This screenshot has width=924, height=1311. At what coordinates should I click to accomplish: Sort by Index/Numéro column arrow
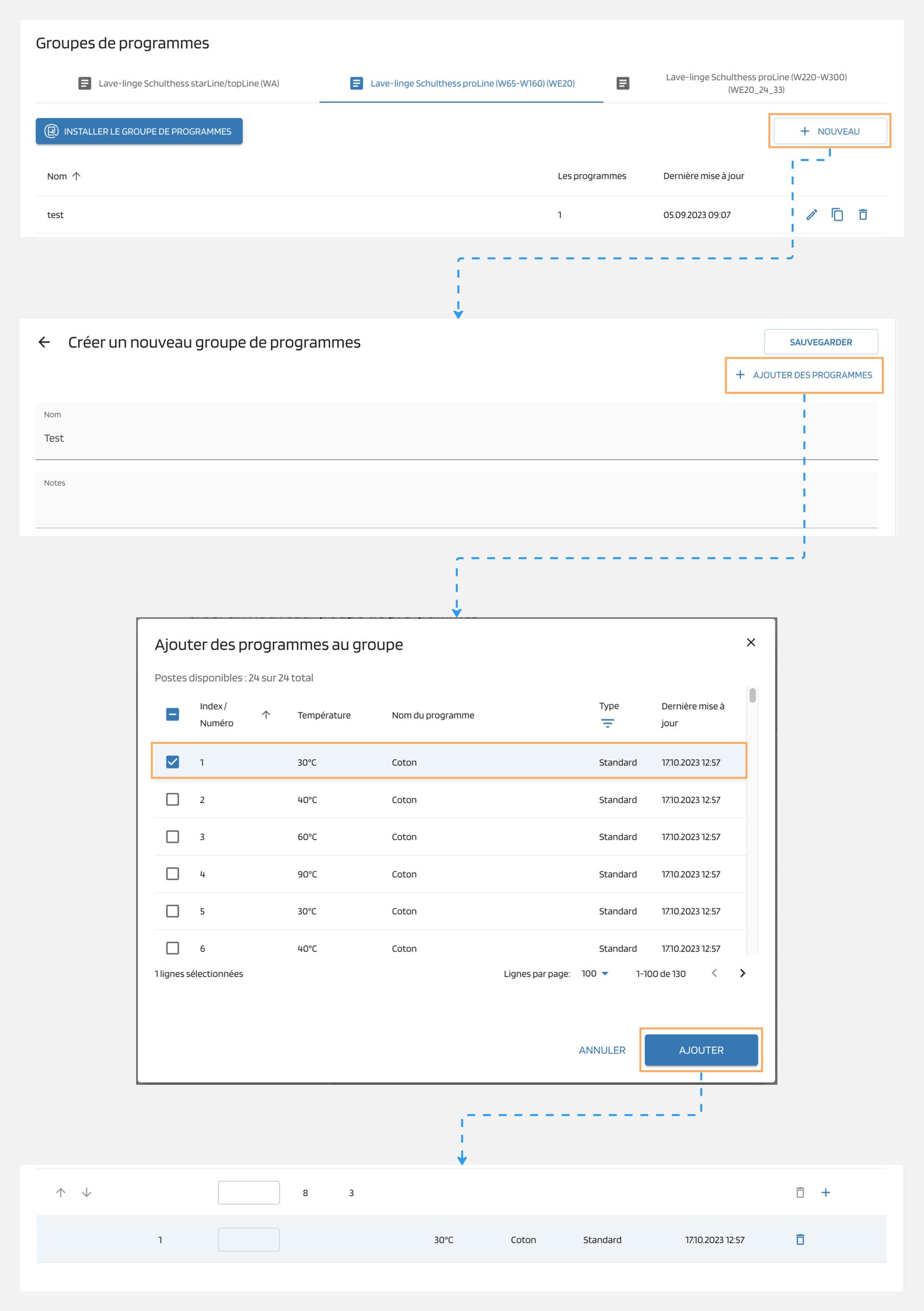266,715
